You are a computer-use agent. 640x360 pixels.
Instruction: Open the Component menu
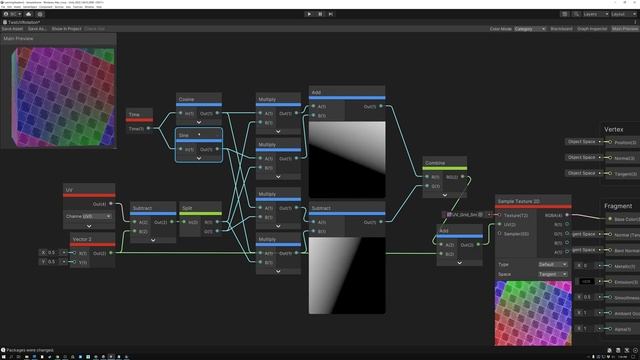point(46,7)
